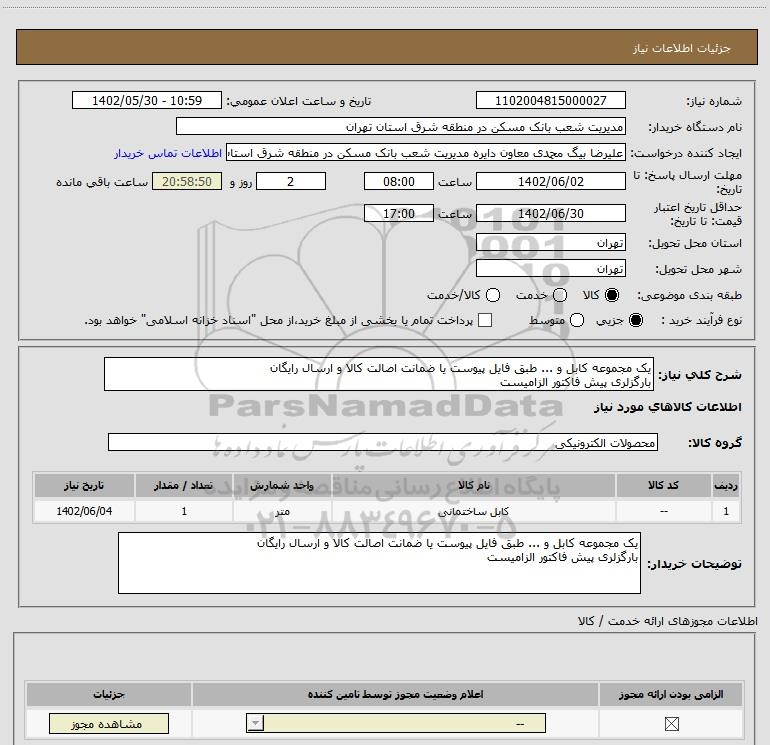This screenshot has width=770, height=745.
Task: Toggle the الزامی بودن ارائه مجوز checkbox
Action: click(671, 723)
